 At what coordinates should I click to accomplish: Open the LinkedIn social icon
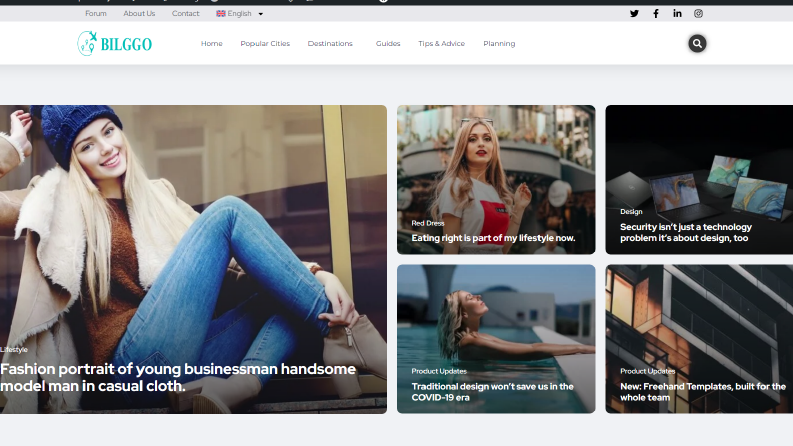tap(677, 14)
